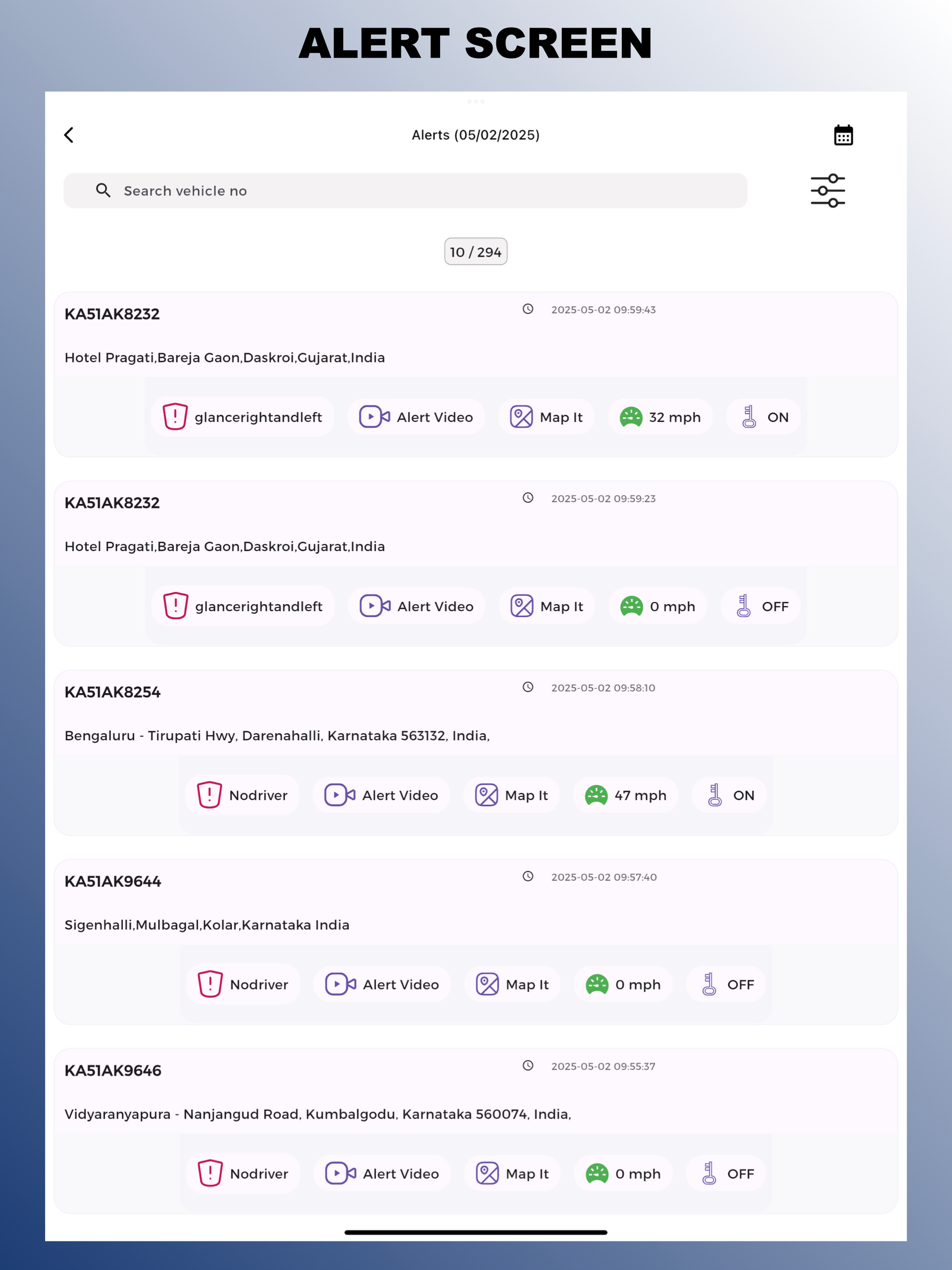Click the 10 / 294 counter badge

(x=476, y=252)
